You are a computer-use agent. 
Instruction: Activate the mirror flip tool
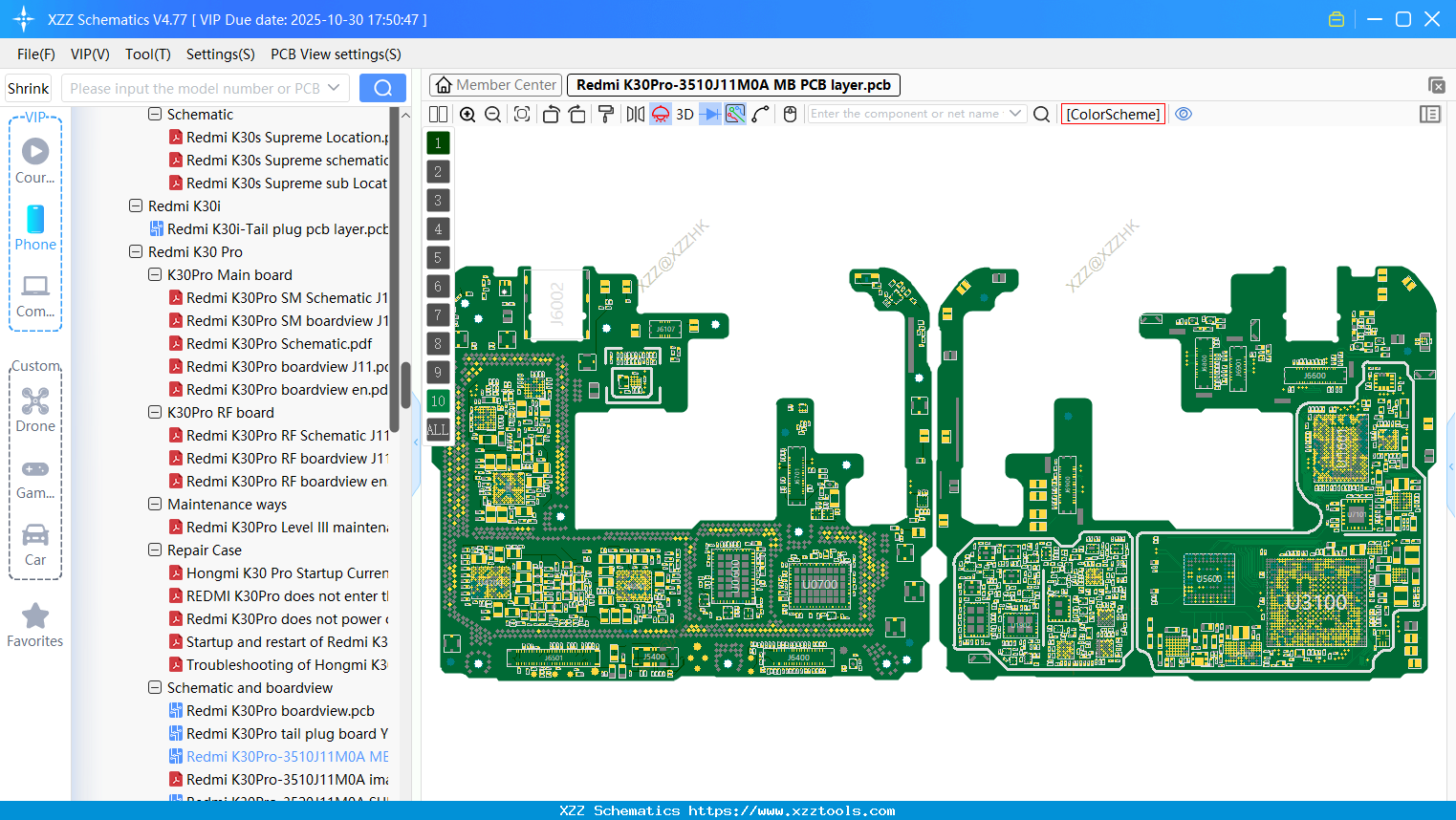click(x=636, y=114)
